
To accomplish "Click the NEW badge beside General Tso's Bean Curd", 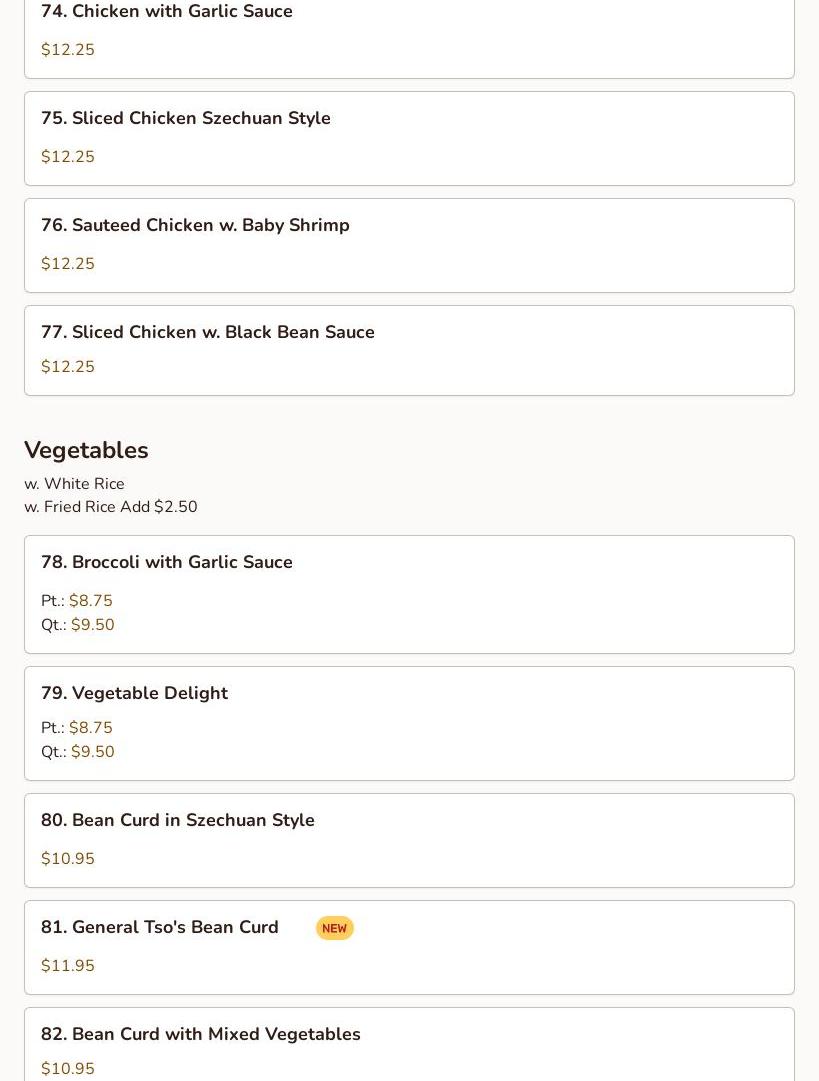I will 334,928.
